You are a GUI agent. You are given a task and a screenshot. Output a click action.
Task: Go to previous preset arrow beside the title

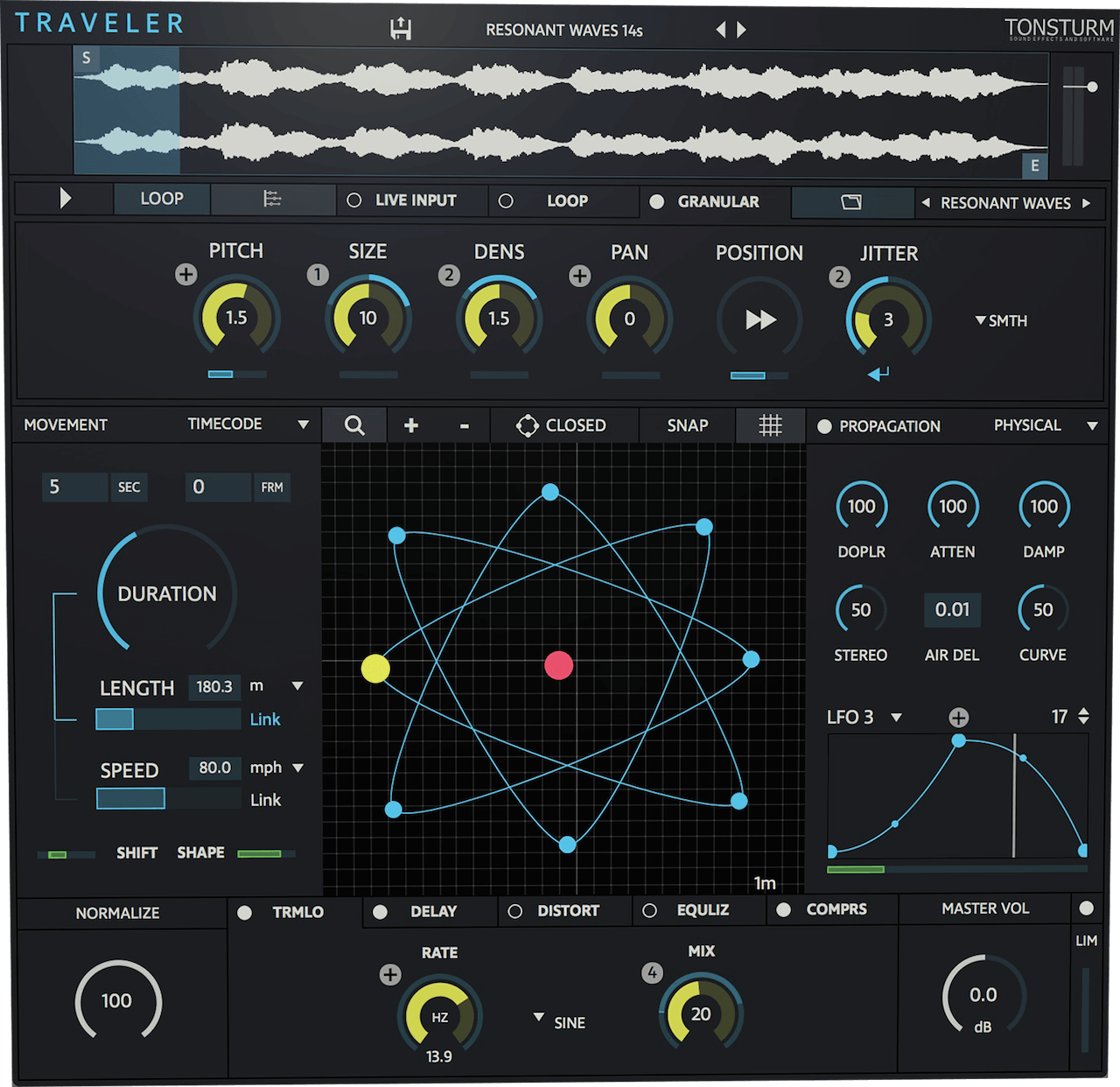pyautogui.click(x=721, y=30)
